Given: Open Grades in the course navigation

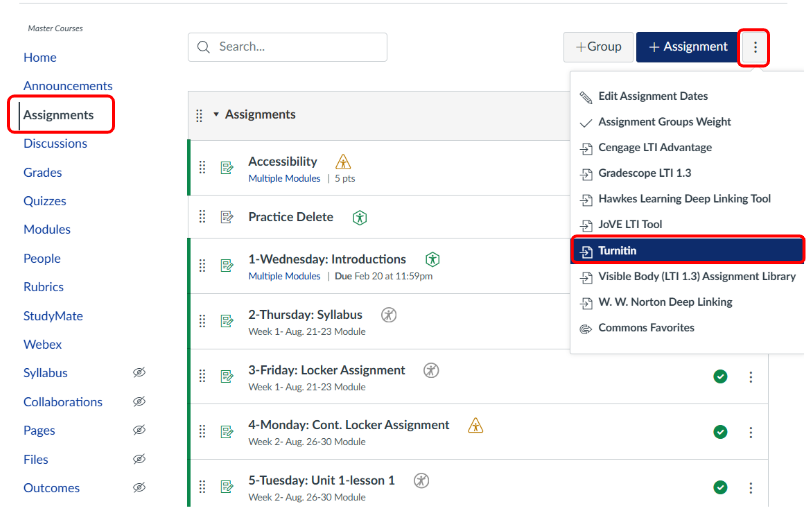Looking at the screenshot, I should [43, 172].
